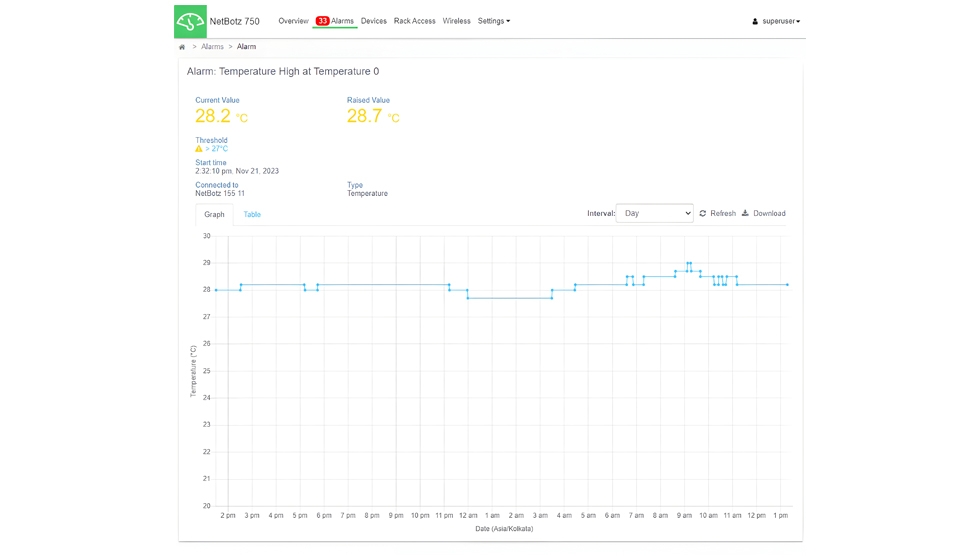Click the Download icon above graph
980x560 pixels.
(x=745, y=213)
